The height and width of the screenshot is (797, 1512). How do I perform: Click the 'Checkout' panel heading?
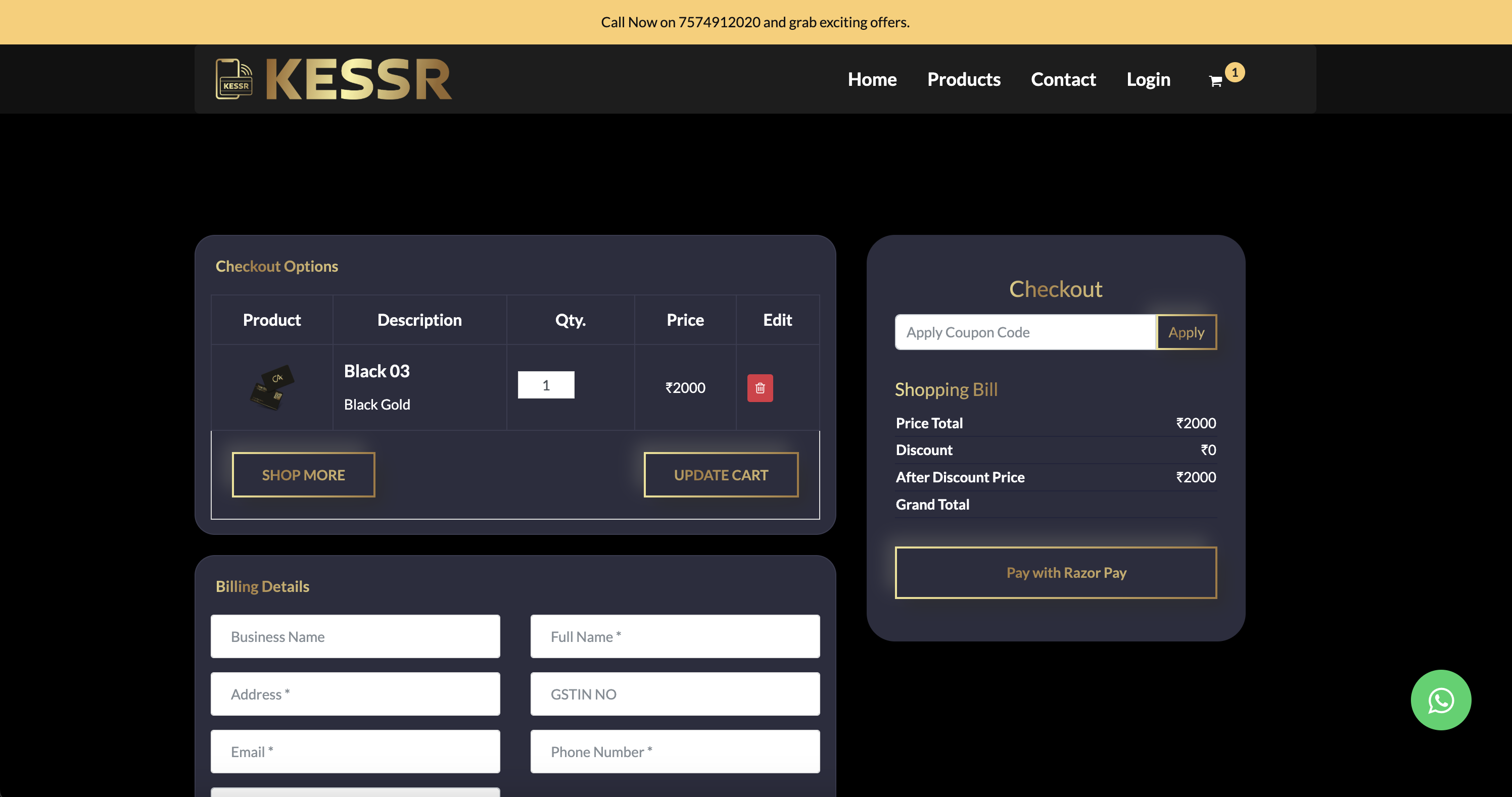click(1055, 289)
